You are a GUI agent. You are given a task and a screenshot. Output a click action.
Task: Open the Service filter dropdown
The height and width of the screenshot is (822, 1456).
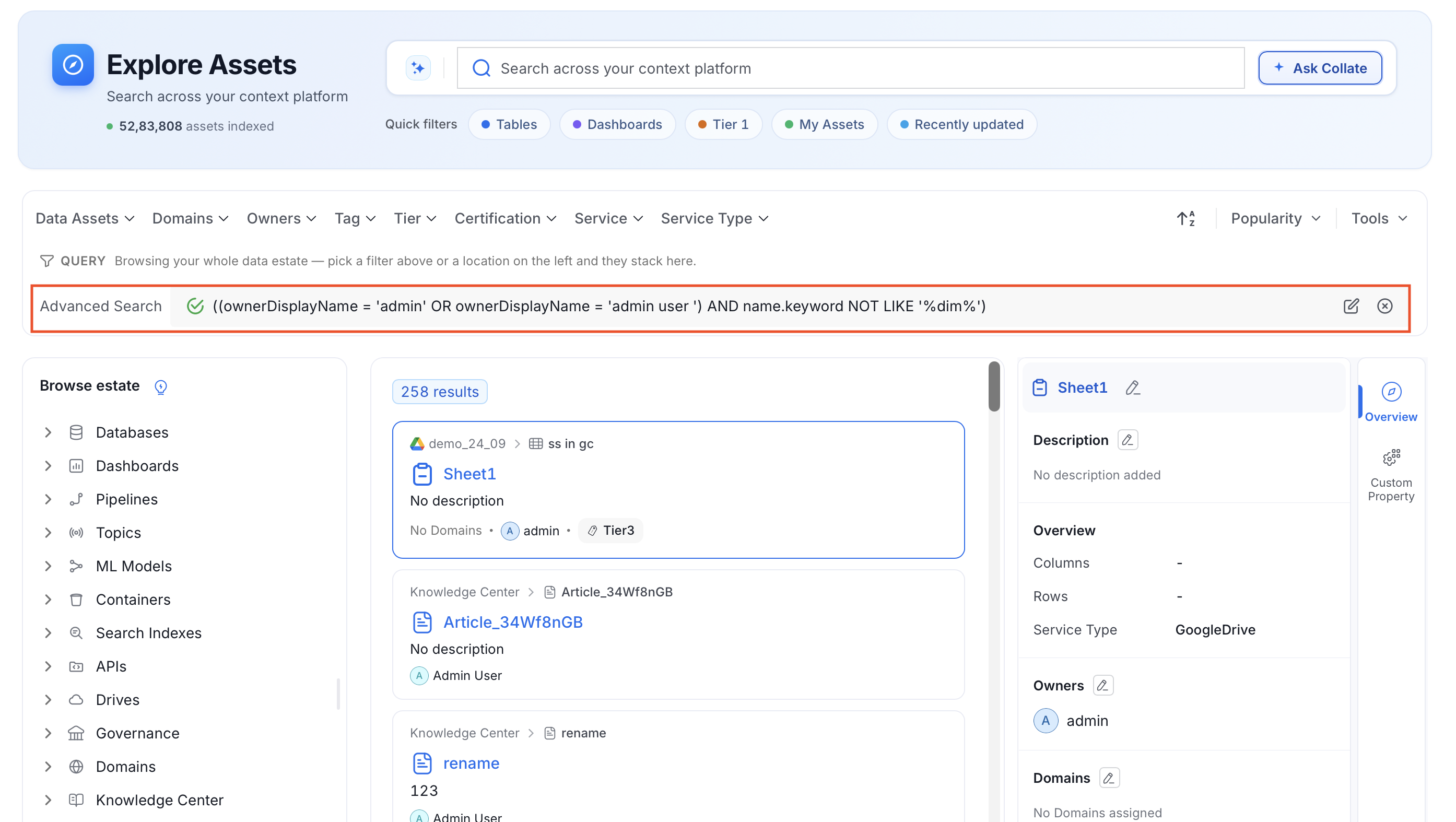(608, 219)
